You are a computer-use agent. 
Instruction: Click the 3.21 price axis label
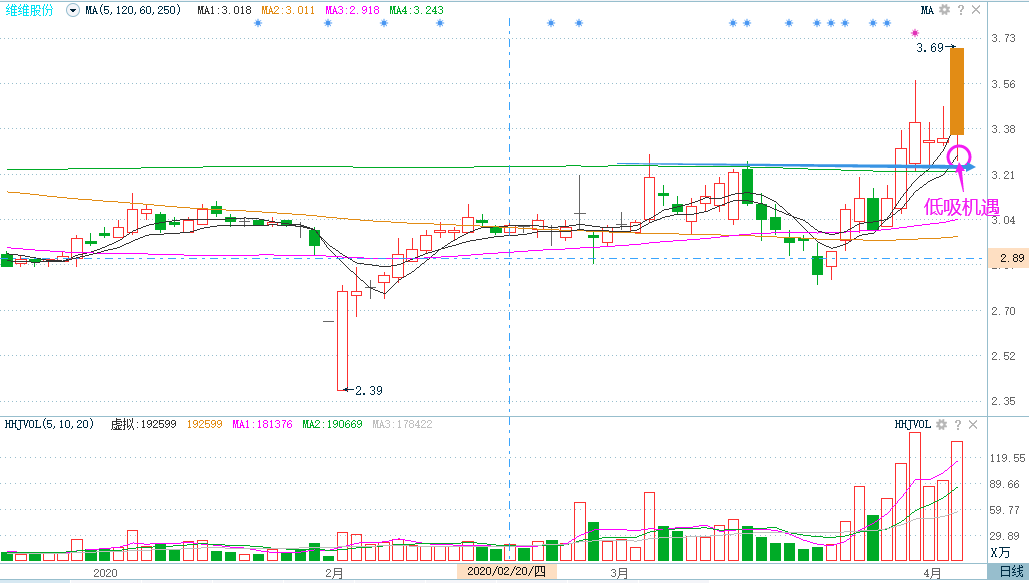pyautogui.click(x=1003, y=175)
